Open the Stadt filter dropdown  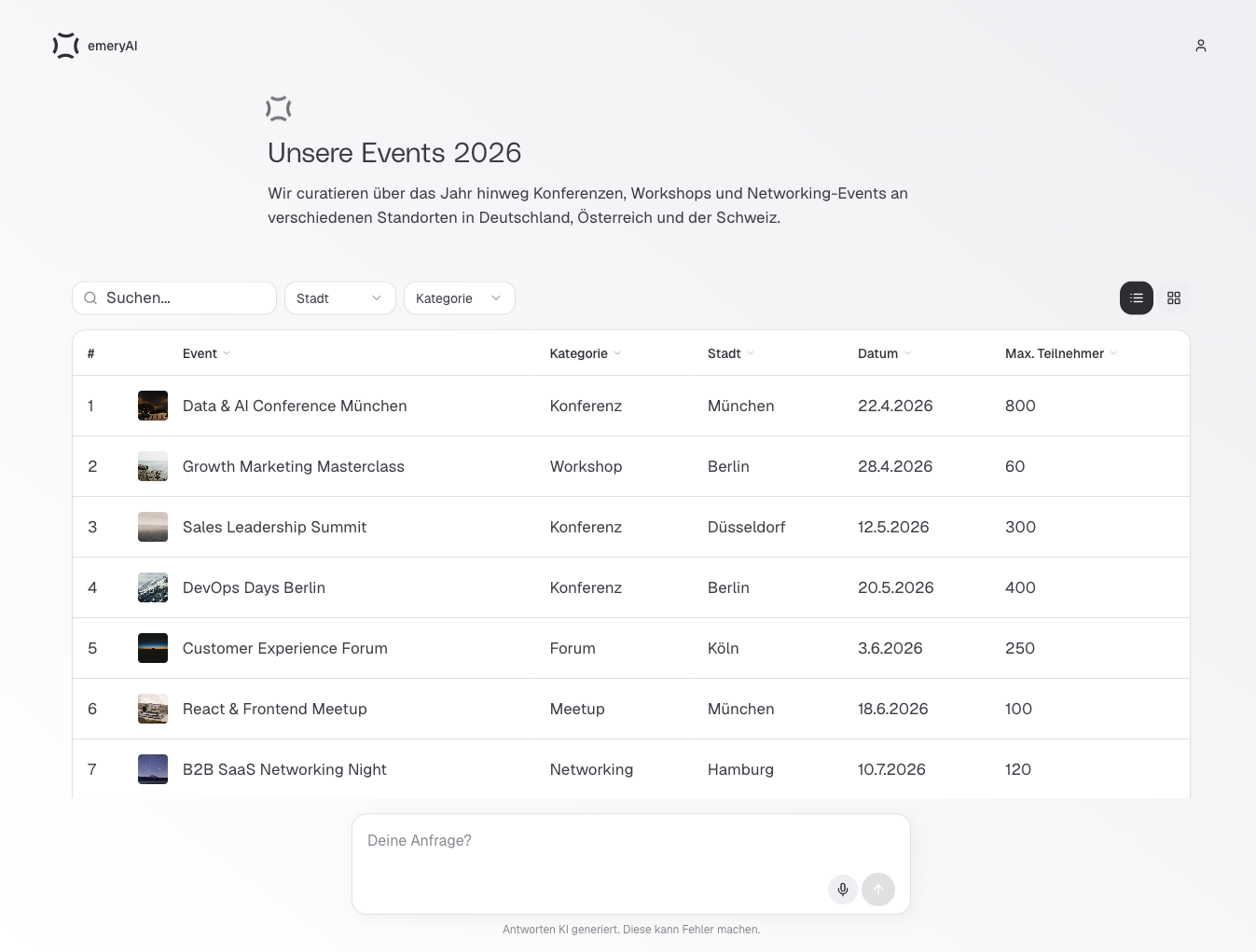340,298
